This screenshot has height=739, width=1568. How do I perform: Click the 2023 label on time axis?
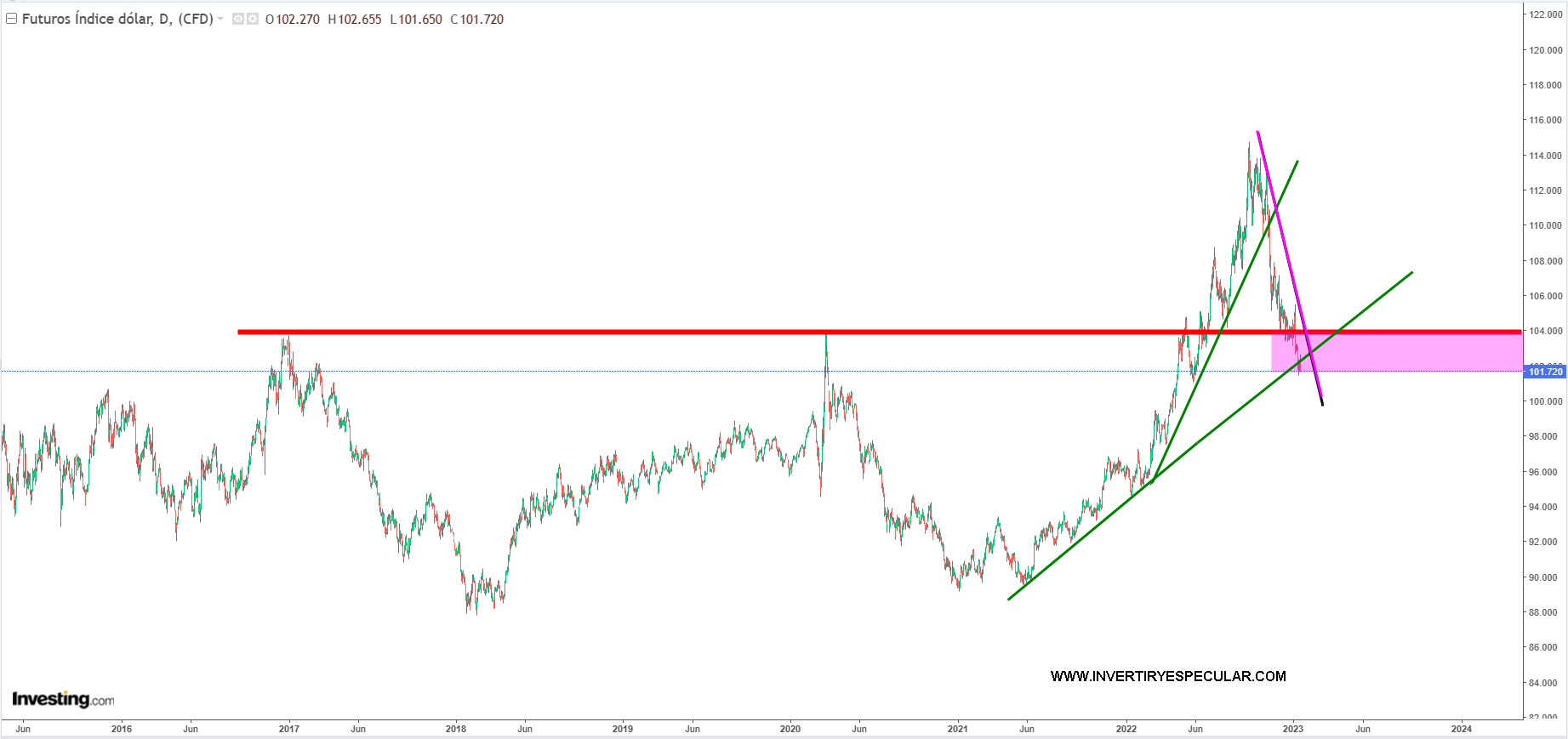click(x=1292, y=729)
